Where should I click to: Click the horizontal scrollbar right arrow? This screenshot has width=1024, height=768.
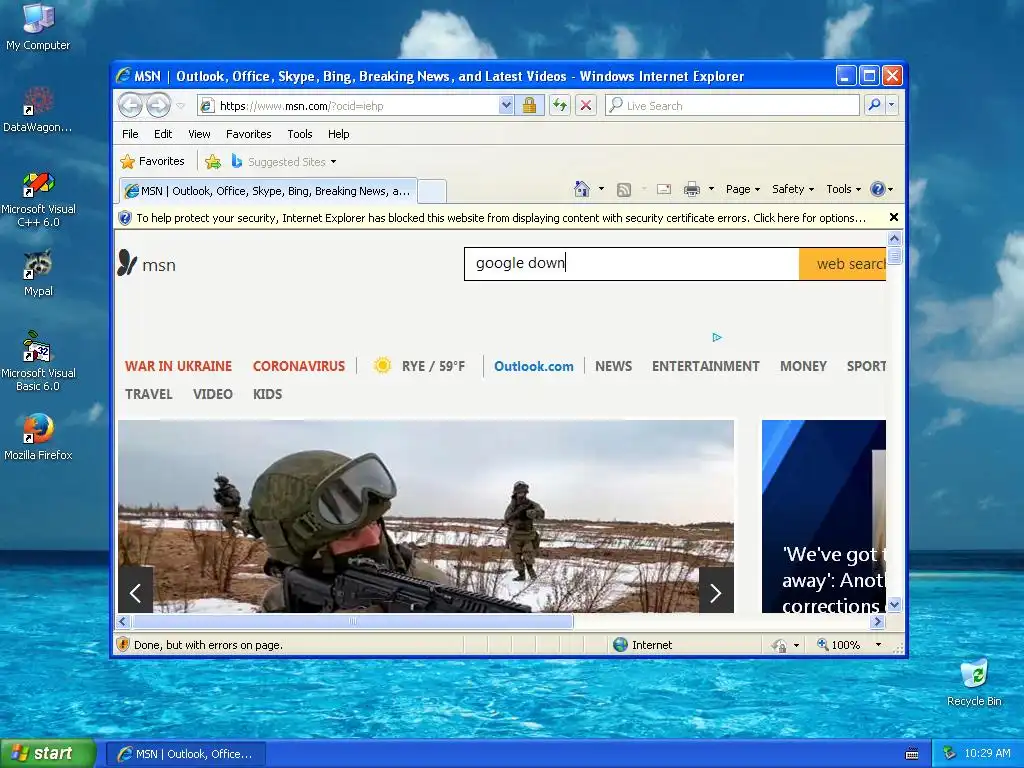(x=878, y=622)
